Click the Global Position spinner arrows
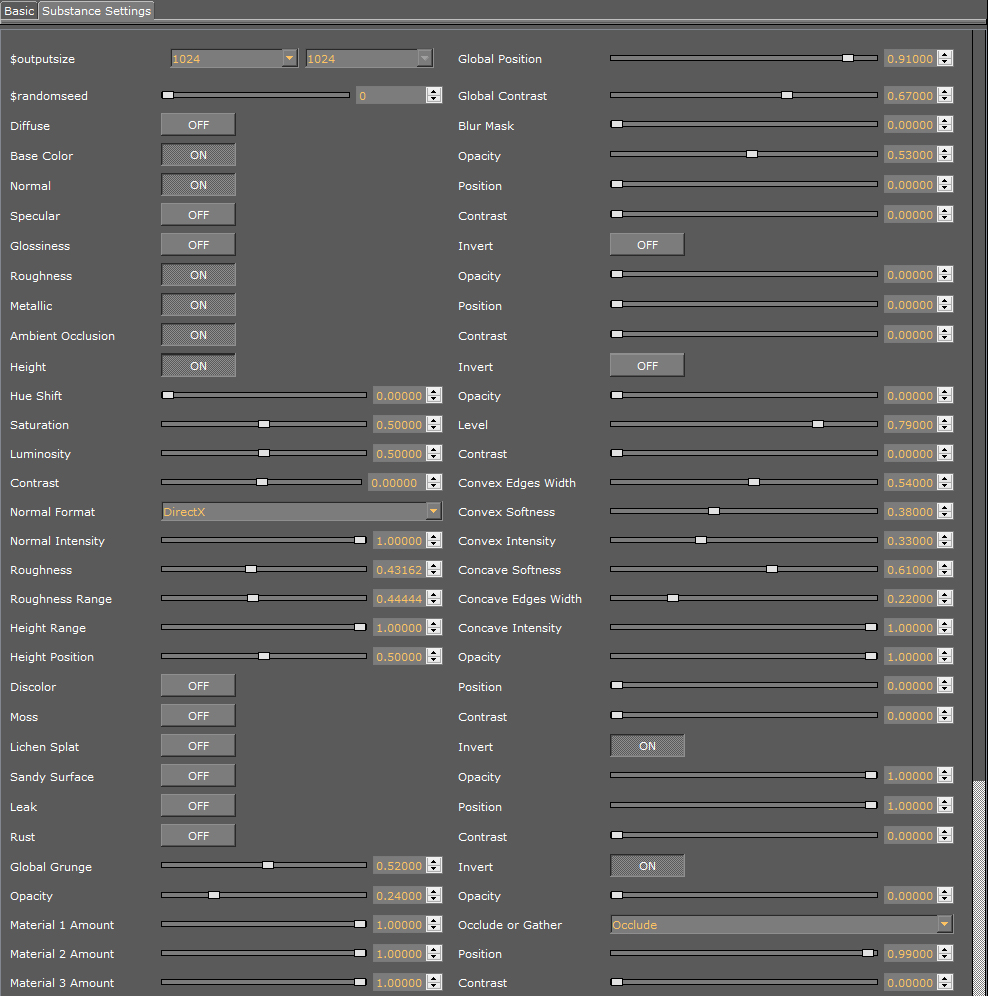Screen dimensions: 988x996 coord(945,59)
